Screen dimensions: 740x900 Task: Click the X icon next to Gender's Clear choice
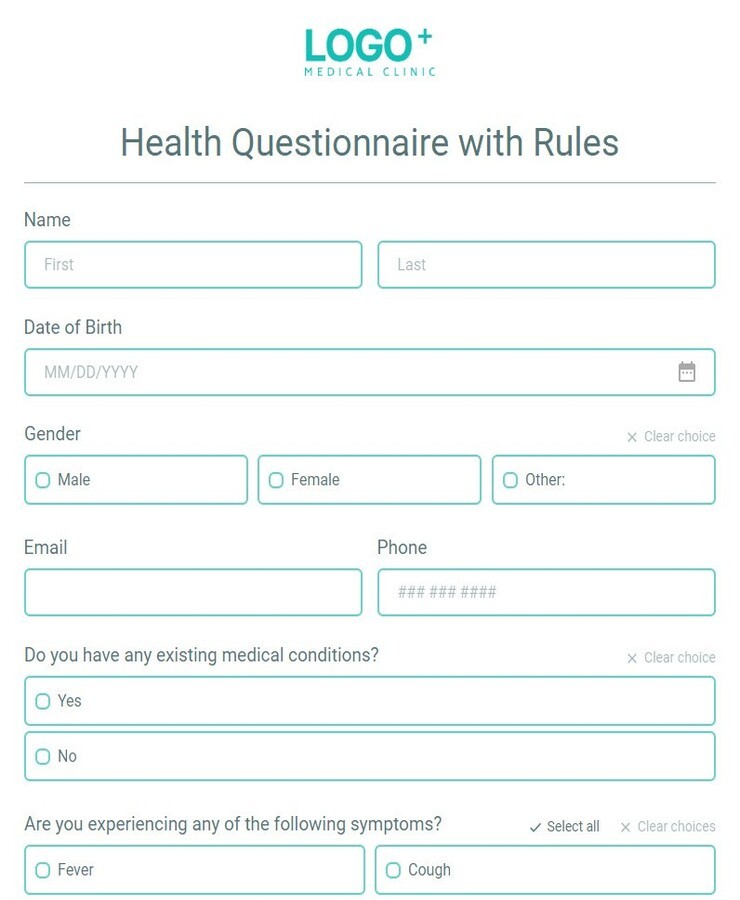(632, 436)
